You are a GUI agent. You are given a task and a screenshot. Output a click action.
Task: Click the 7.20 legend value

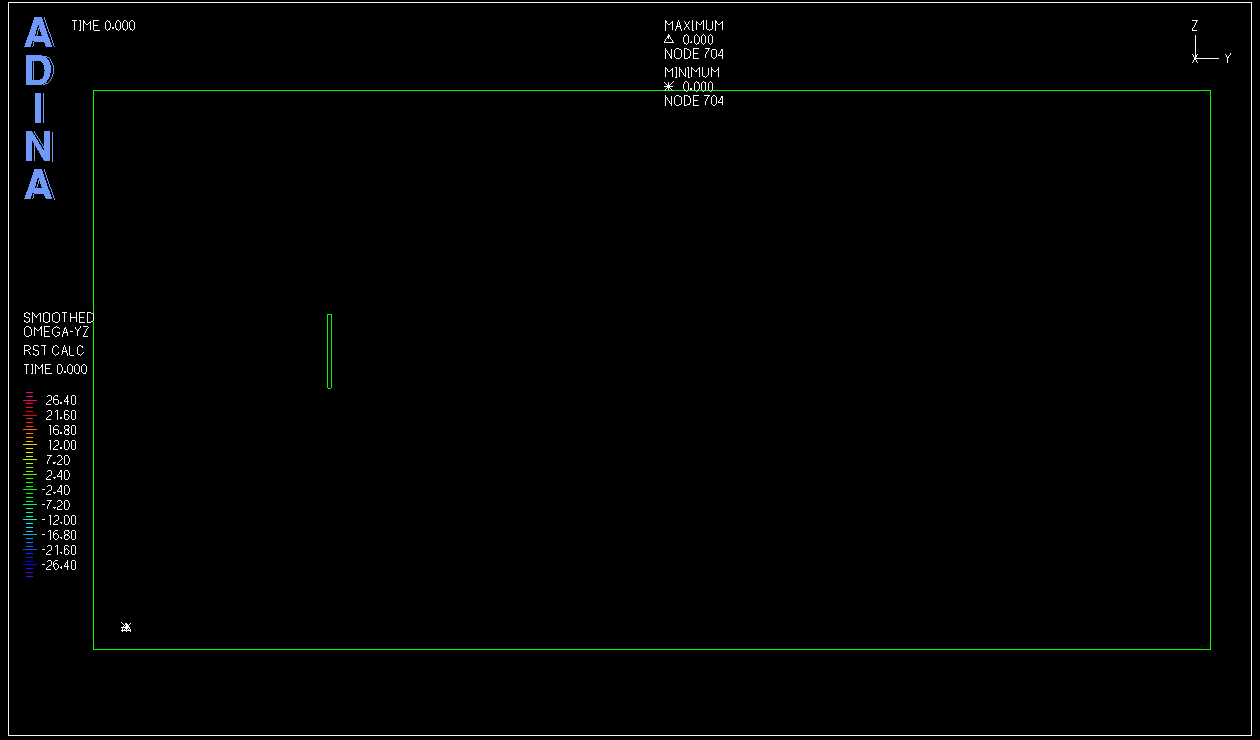tap(58, 460)
